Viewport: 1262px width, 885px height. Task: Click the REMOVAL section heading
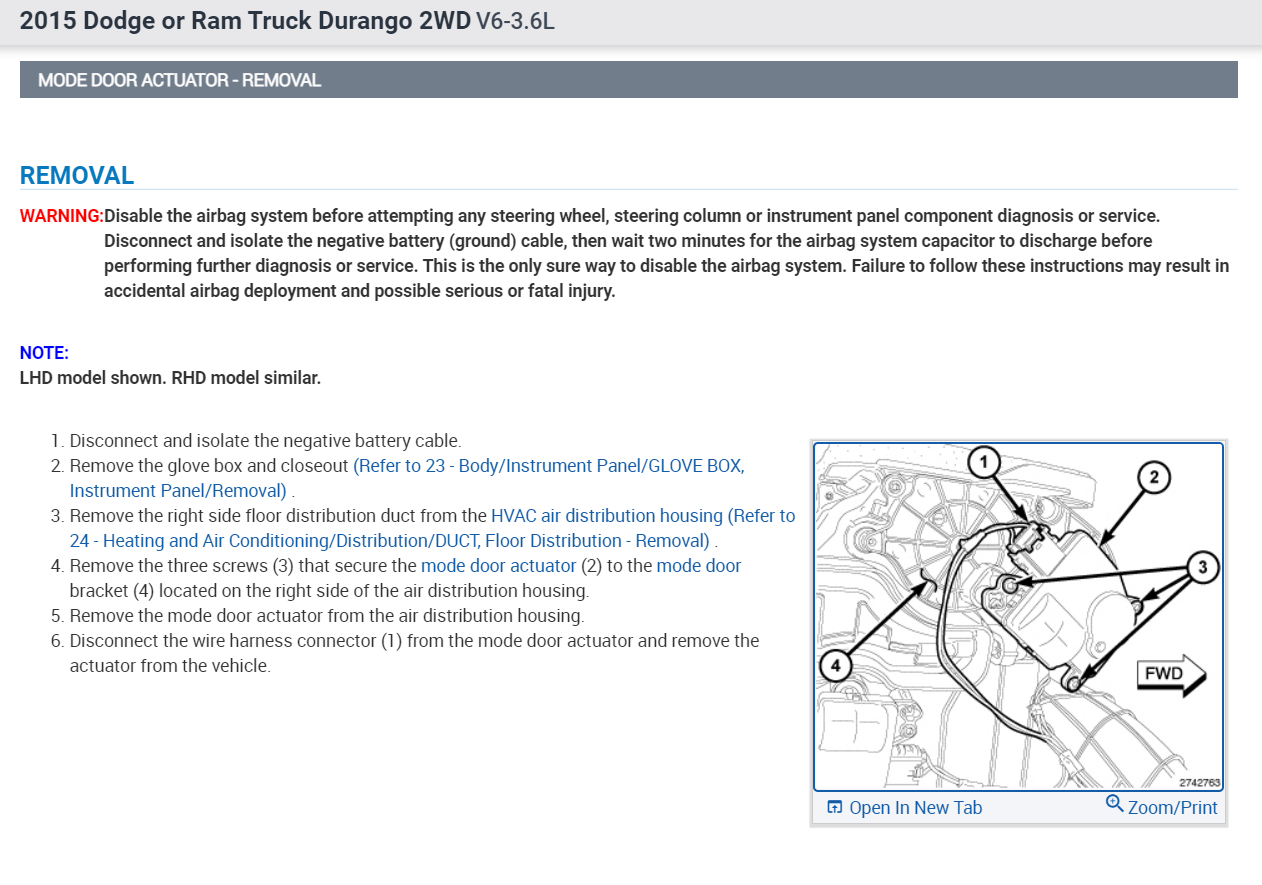77,176
